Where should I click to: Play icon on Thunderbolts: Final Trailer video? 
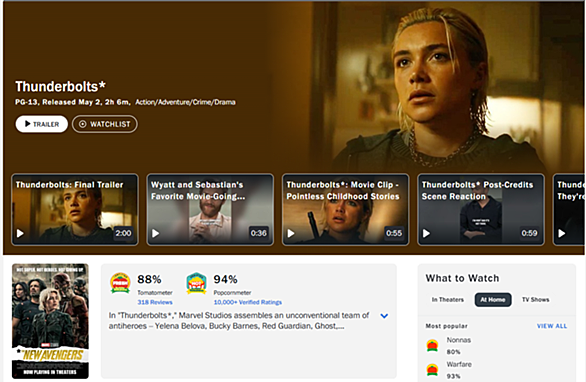pos(20,233)
